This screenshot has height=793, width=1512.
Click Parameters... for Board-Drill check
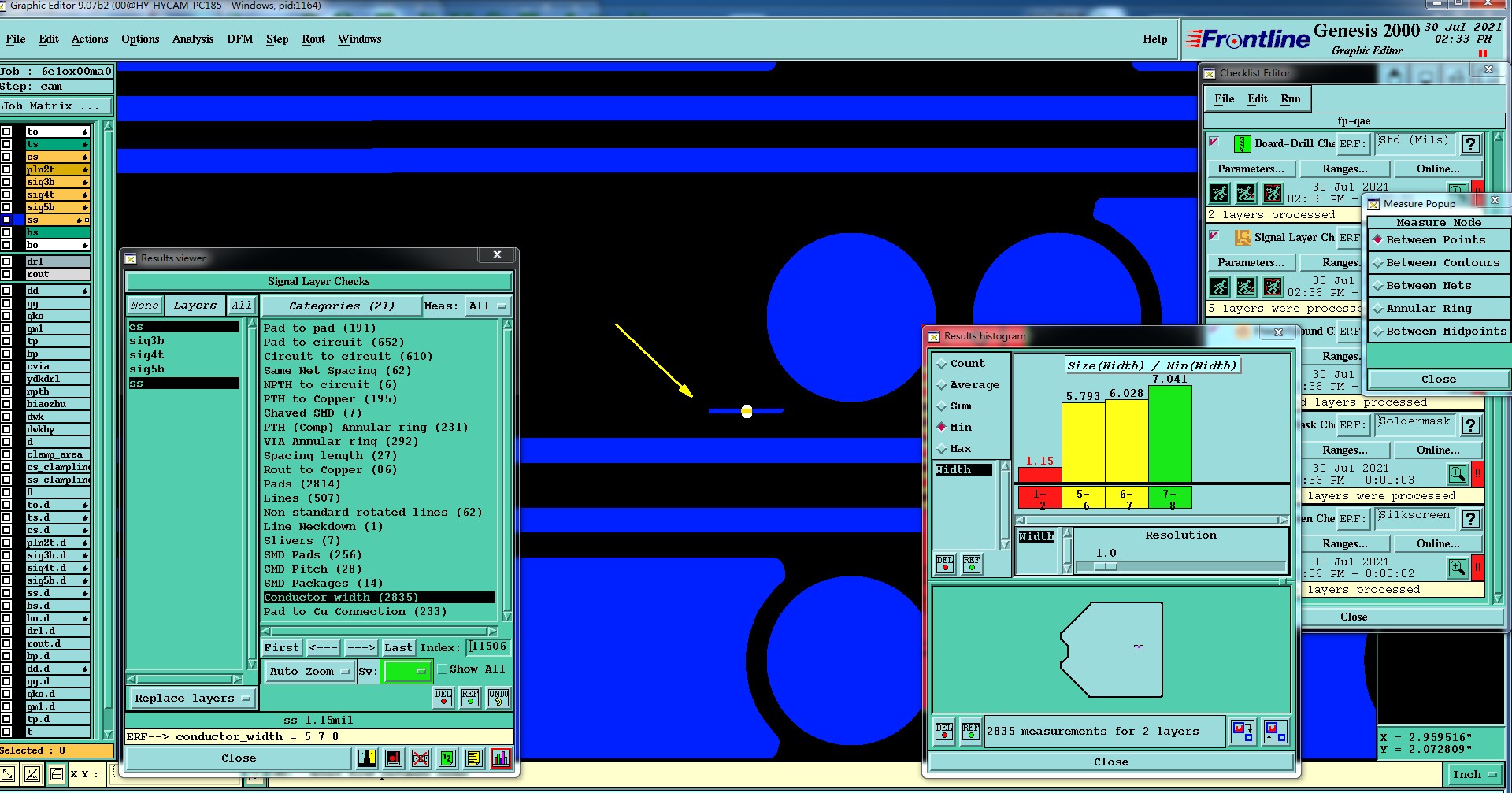(1251, 169)
